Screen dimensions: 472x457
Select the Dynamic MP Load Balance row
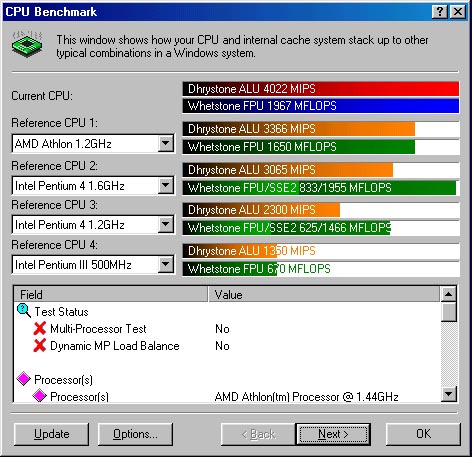227,346
